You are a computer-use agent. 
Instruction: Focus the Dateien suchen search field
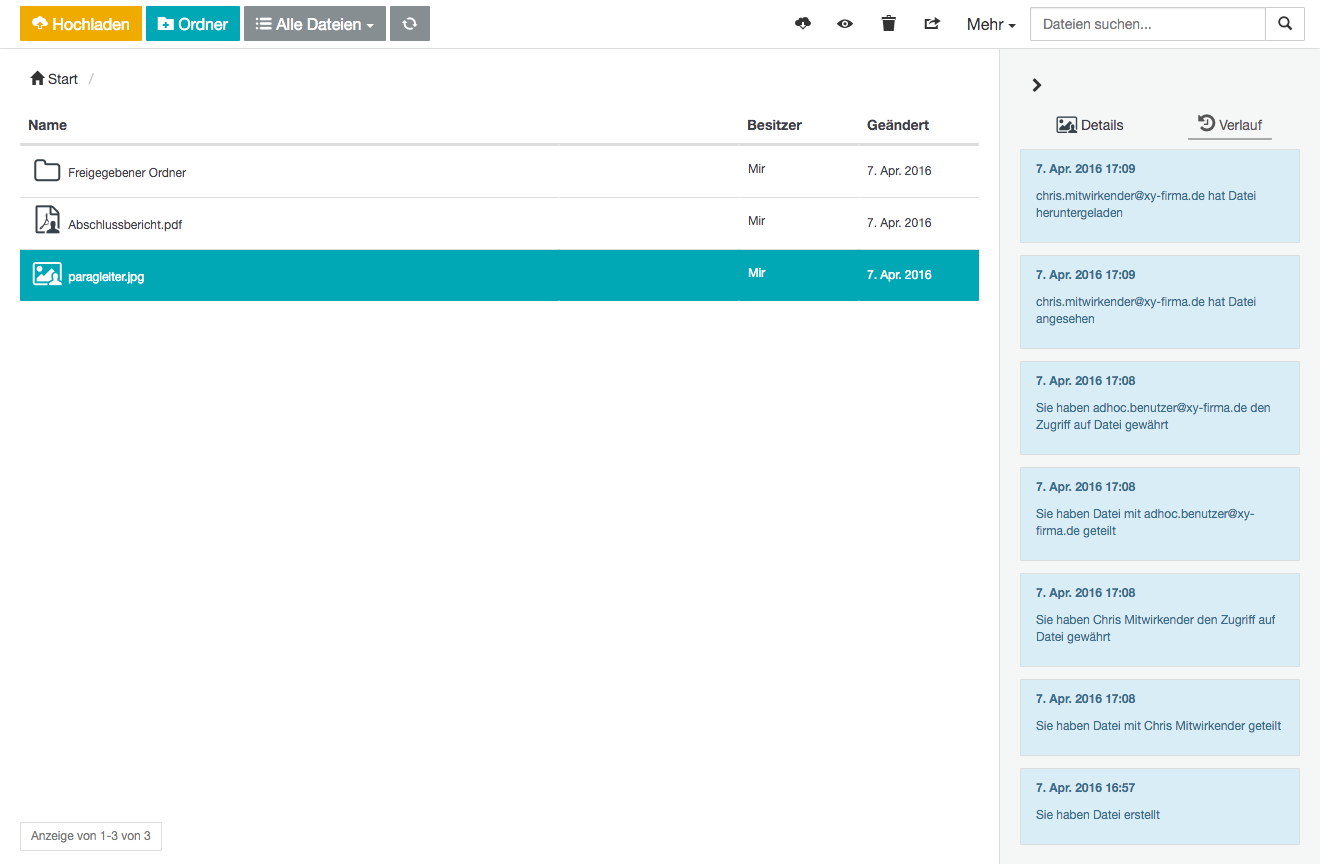(1148, 24)
